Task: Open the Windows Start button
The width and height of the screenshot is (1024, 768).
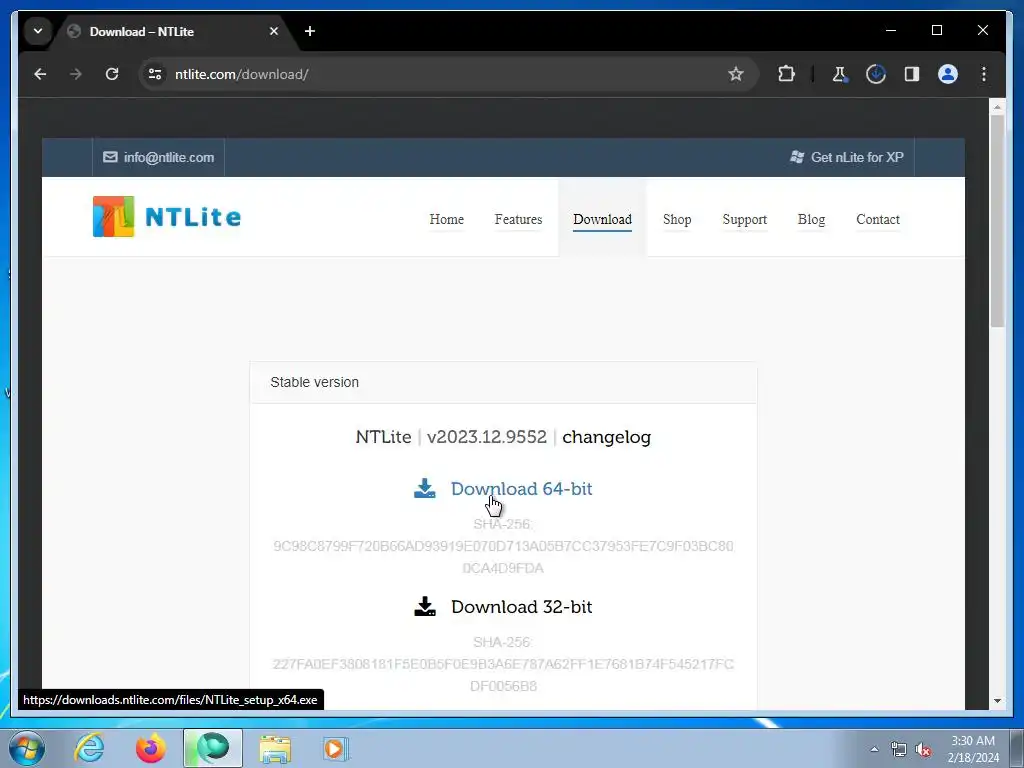Action: click(x=27, y=748)
